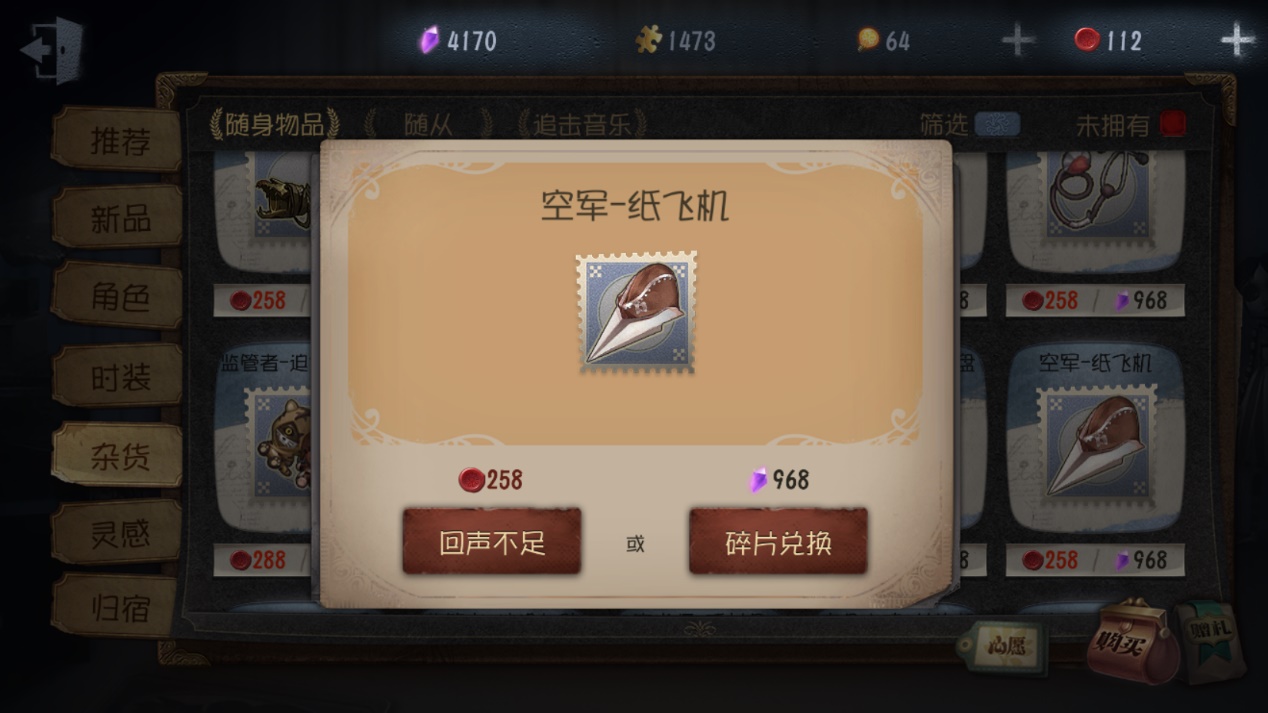The width and height of the screenshot is (1268, 713).
Task: Tap the plus icon beside inspiration count
Action: 1017,40
